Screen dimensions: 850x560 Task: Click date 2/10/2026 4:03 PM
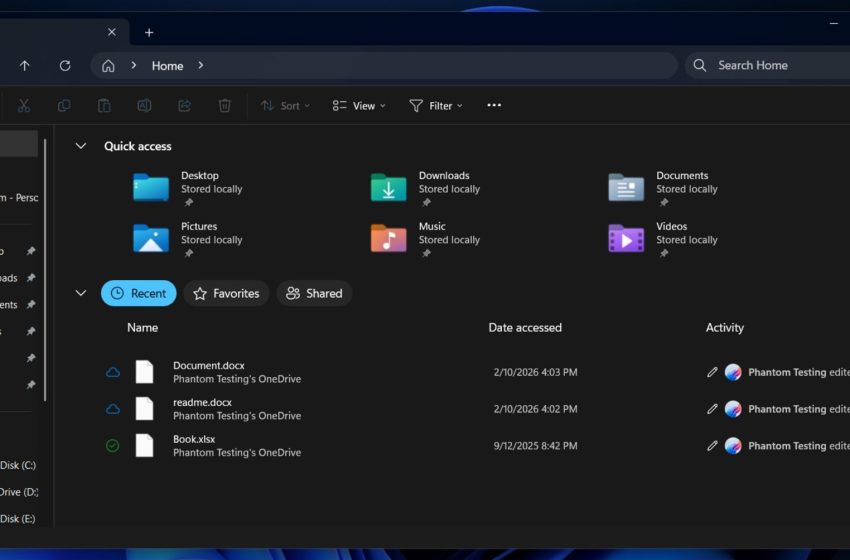pos(535,372)
